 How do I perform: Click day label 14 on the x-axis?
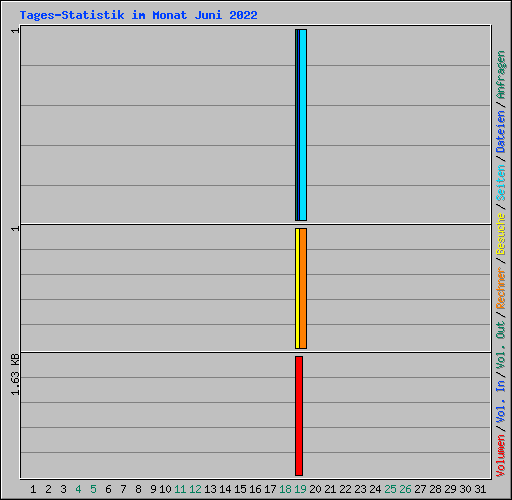point(225,489)
